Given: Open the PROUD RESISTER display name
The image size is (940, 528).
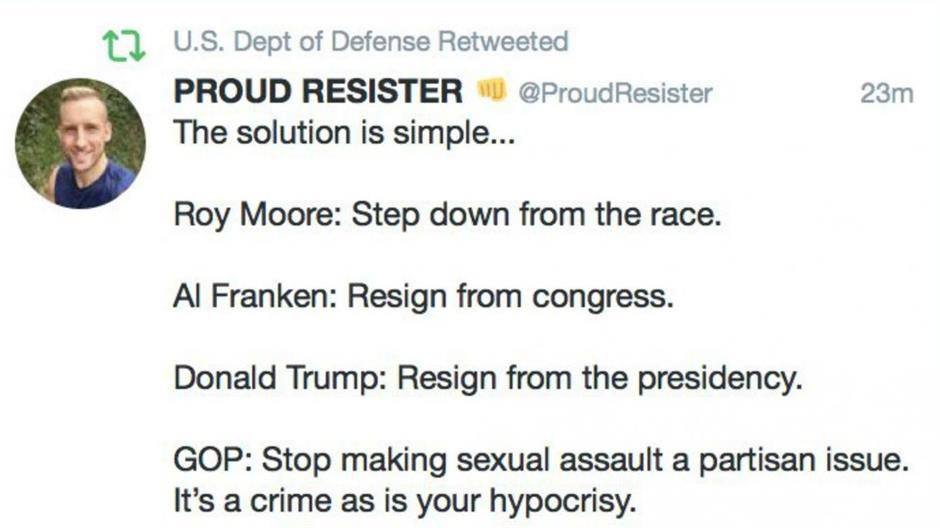Looking at the screenshot, I should 318,93.
